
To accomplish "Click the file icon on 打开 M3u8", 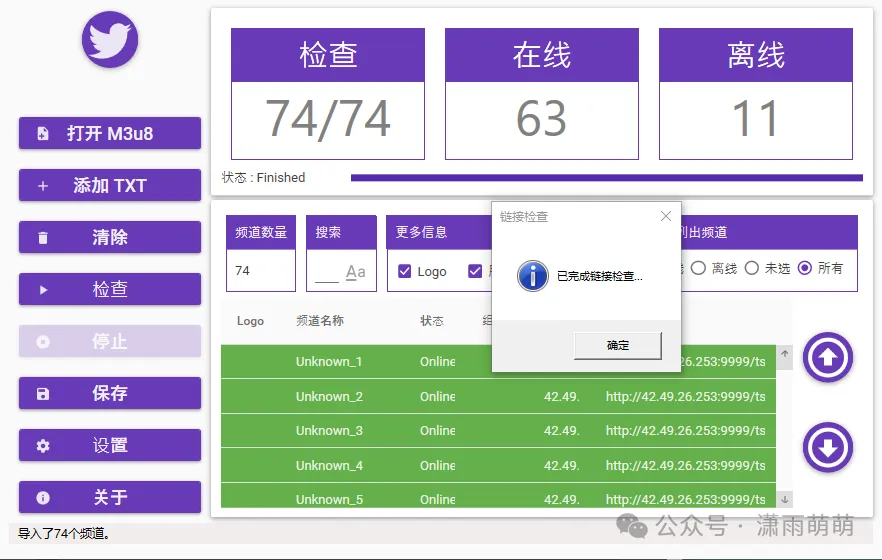I will point(43,134).
